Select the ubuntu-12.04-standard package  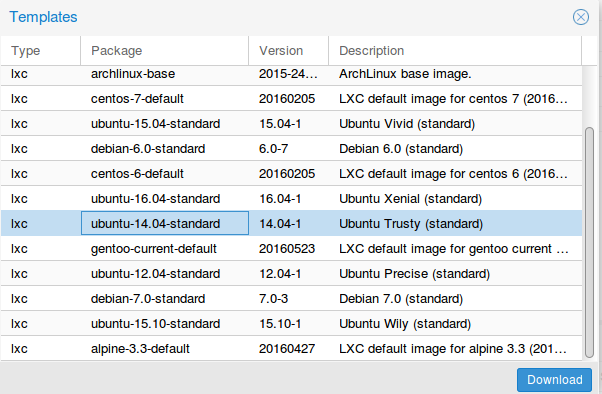click(155, 273)
